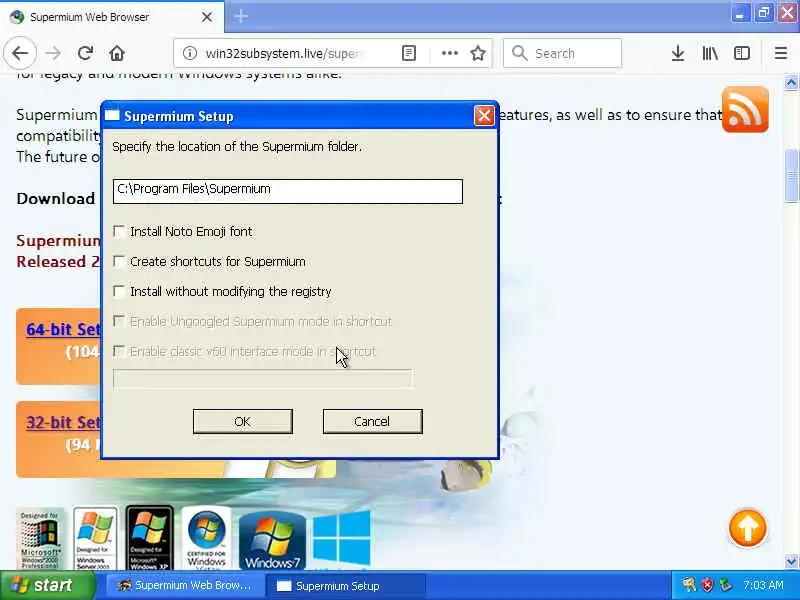Tick Install without modifying the registry
Screen dimensions: 800x600
pos(119,291)
